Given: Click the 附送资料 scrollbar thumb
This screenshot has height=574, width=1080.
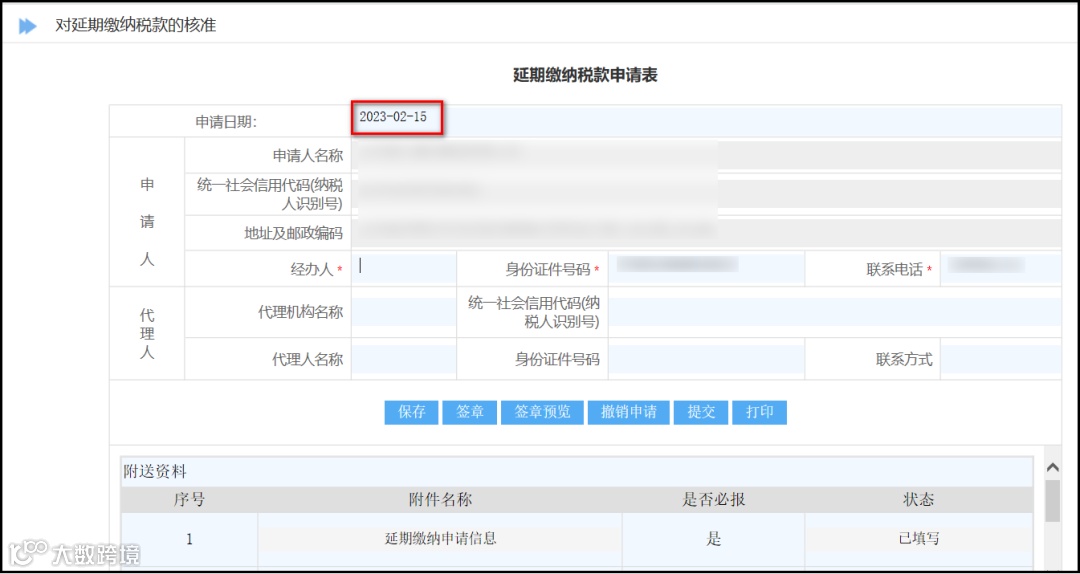Looking at the screenshot, I should point(1052,501).
